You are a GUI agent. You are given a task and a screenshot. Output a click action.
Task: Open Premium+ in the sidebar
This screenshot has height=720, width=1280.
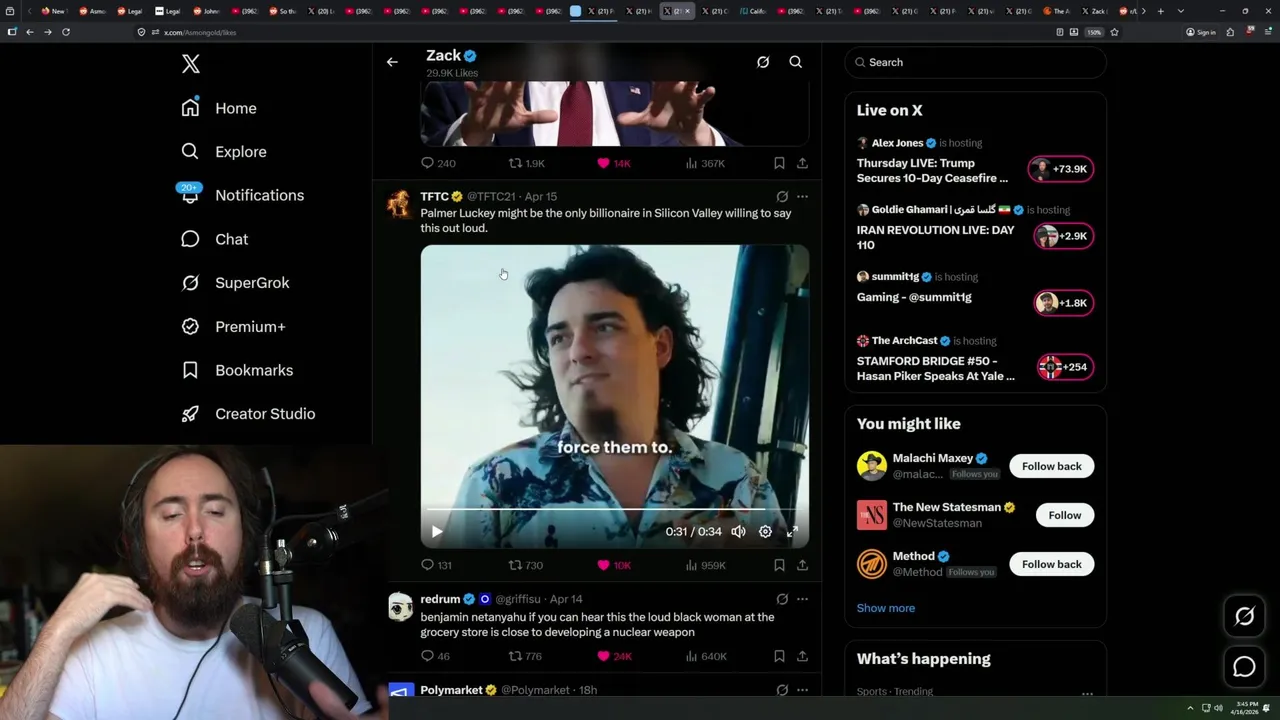[x=233, y=326]
